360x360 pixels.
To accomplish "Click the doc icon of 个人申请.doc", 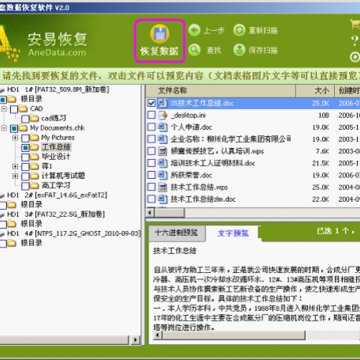I will (162, 127).
